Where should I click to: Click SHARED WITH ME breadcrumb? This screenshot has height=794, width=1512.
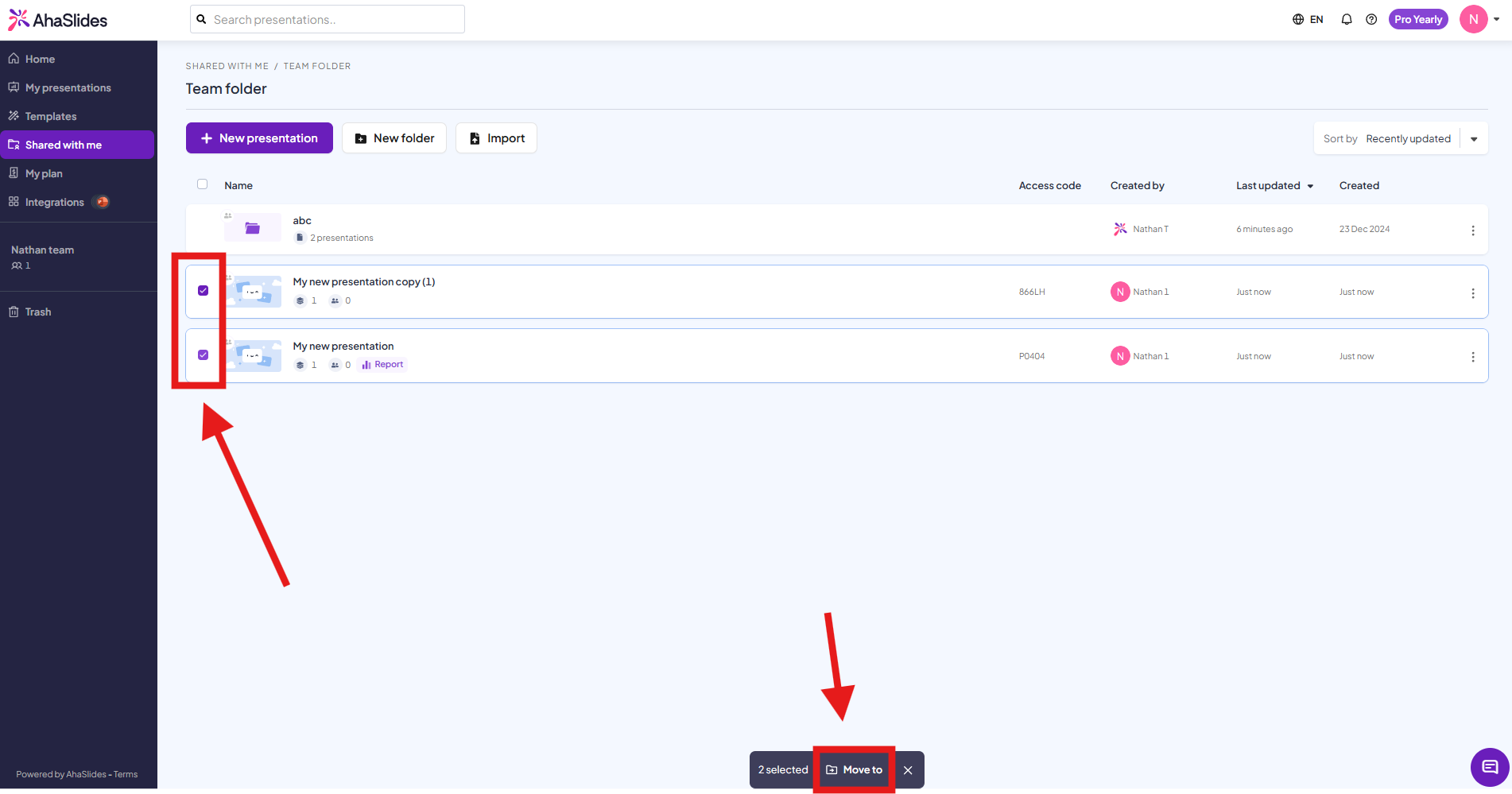(x=227, y=66)
